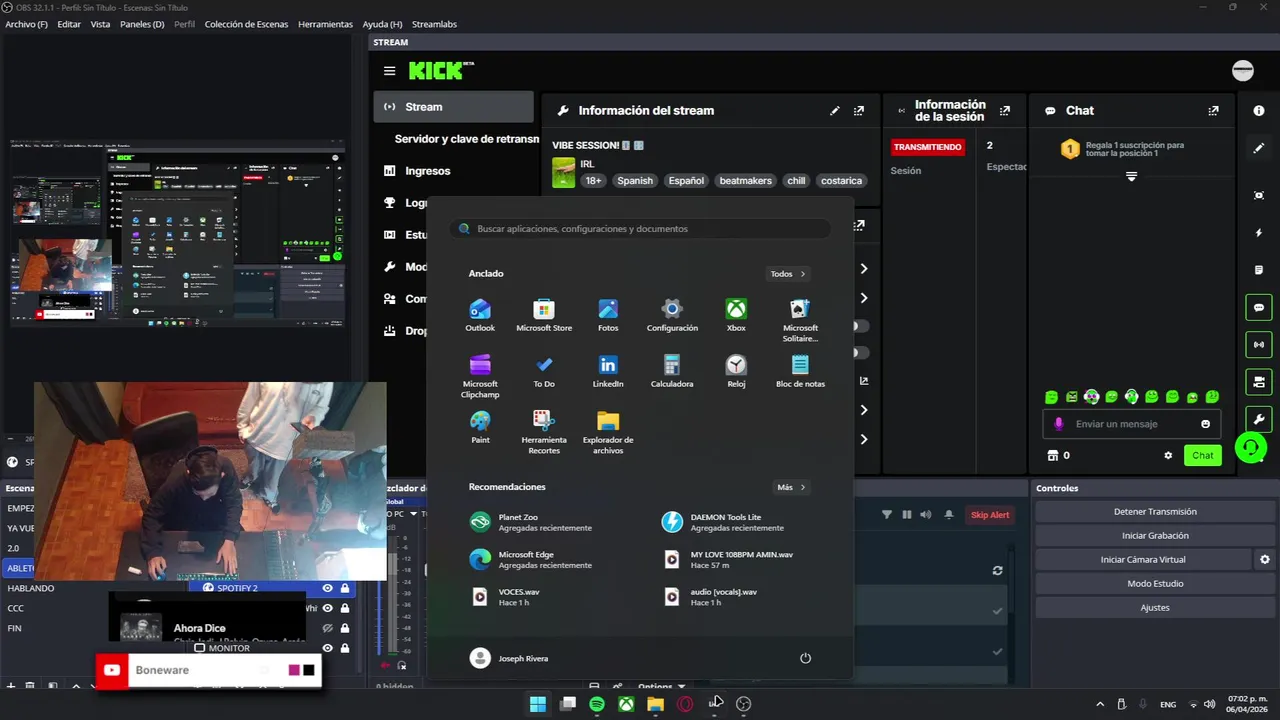Open the To Do app
The height and width of the screenshot is (720, 1280).
[544, 371]
